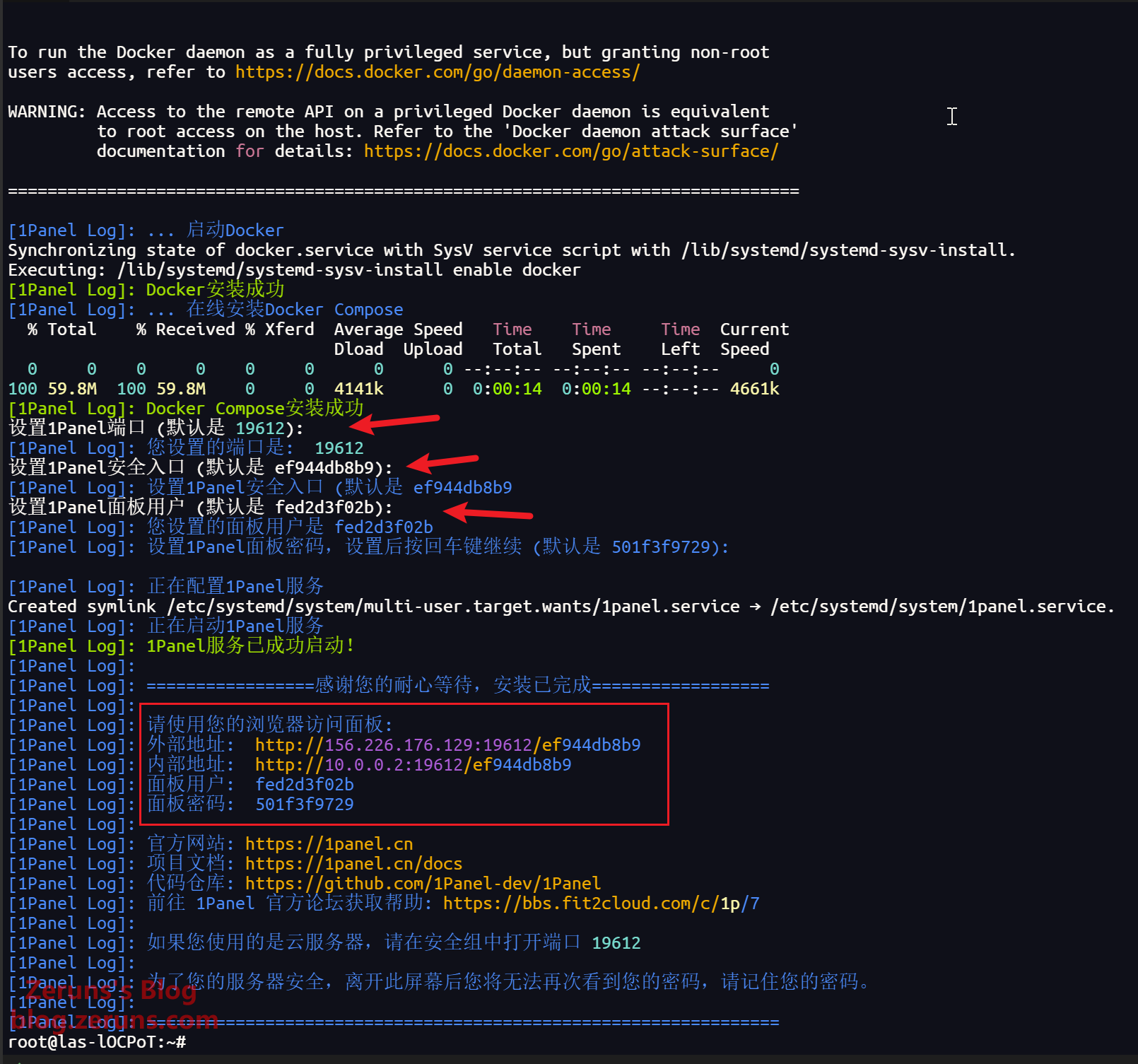This screenshot has width=1138, height=1064.
Task: Click the 'Average Speed' column header of curl output
Action: pyautogui.click(x=399, y=329)
